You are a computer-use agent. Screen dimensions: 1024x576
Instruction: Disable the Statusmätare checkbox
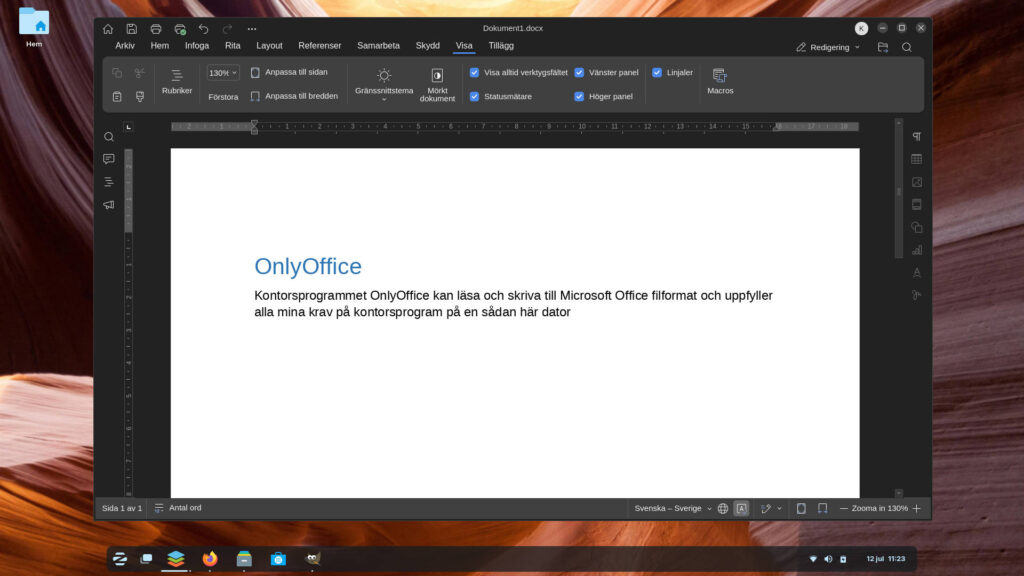pyautogui.click(x=475, y=97)
